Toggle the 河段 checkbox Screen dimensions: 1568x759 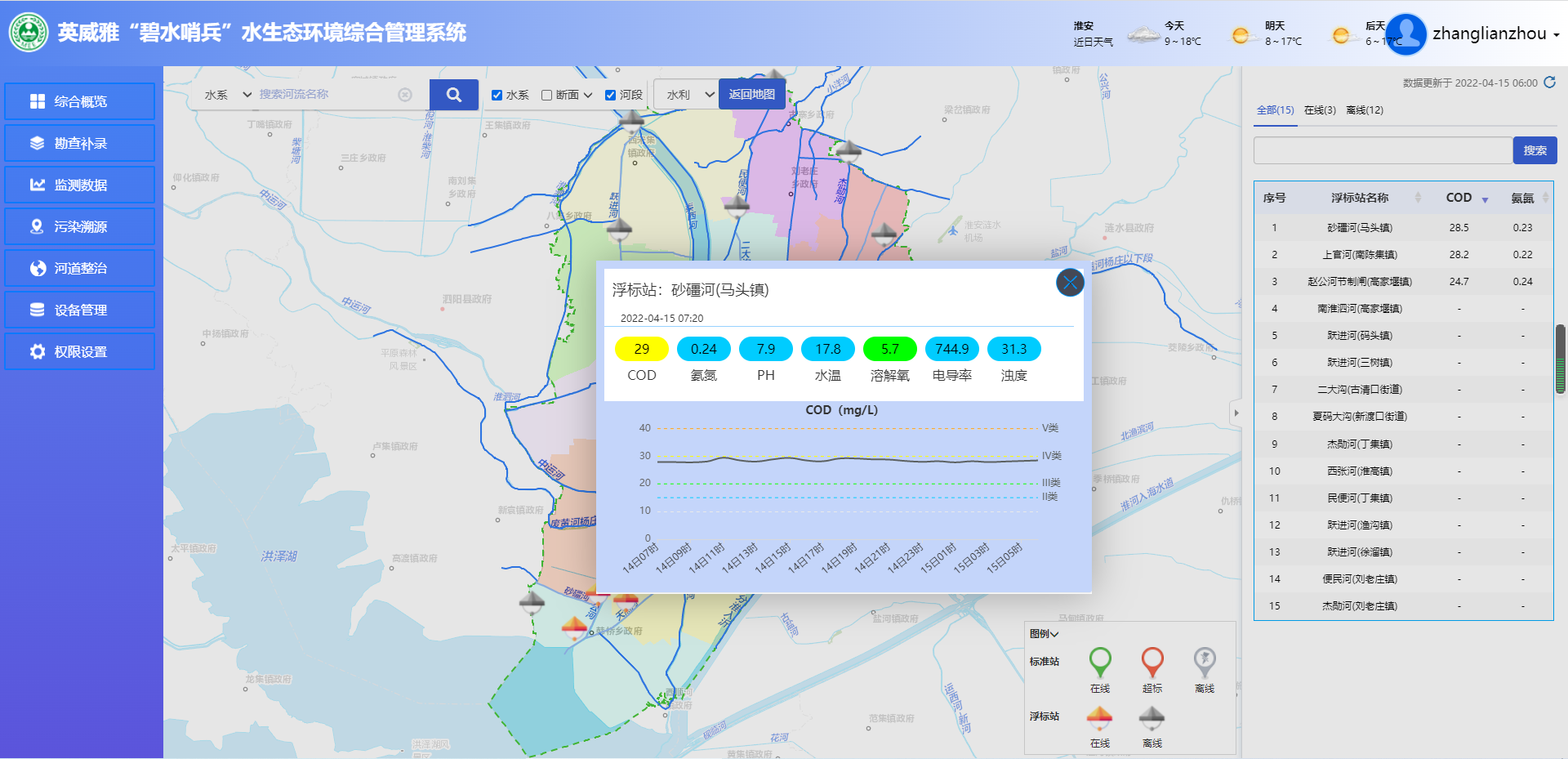610,96
